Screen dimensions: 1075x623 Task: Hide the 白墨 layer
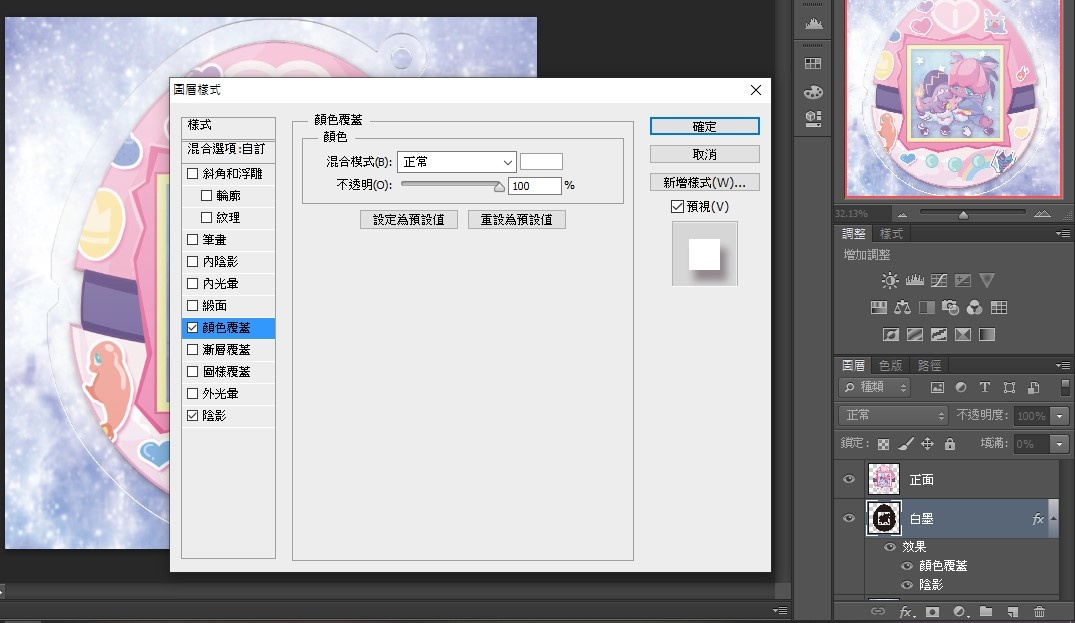point(849,518)
